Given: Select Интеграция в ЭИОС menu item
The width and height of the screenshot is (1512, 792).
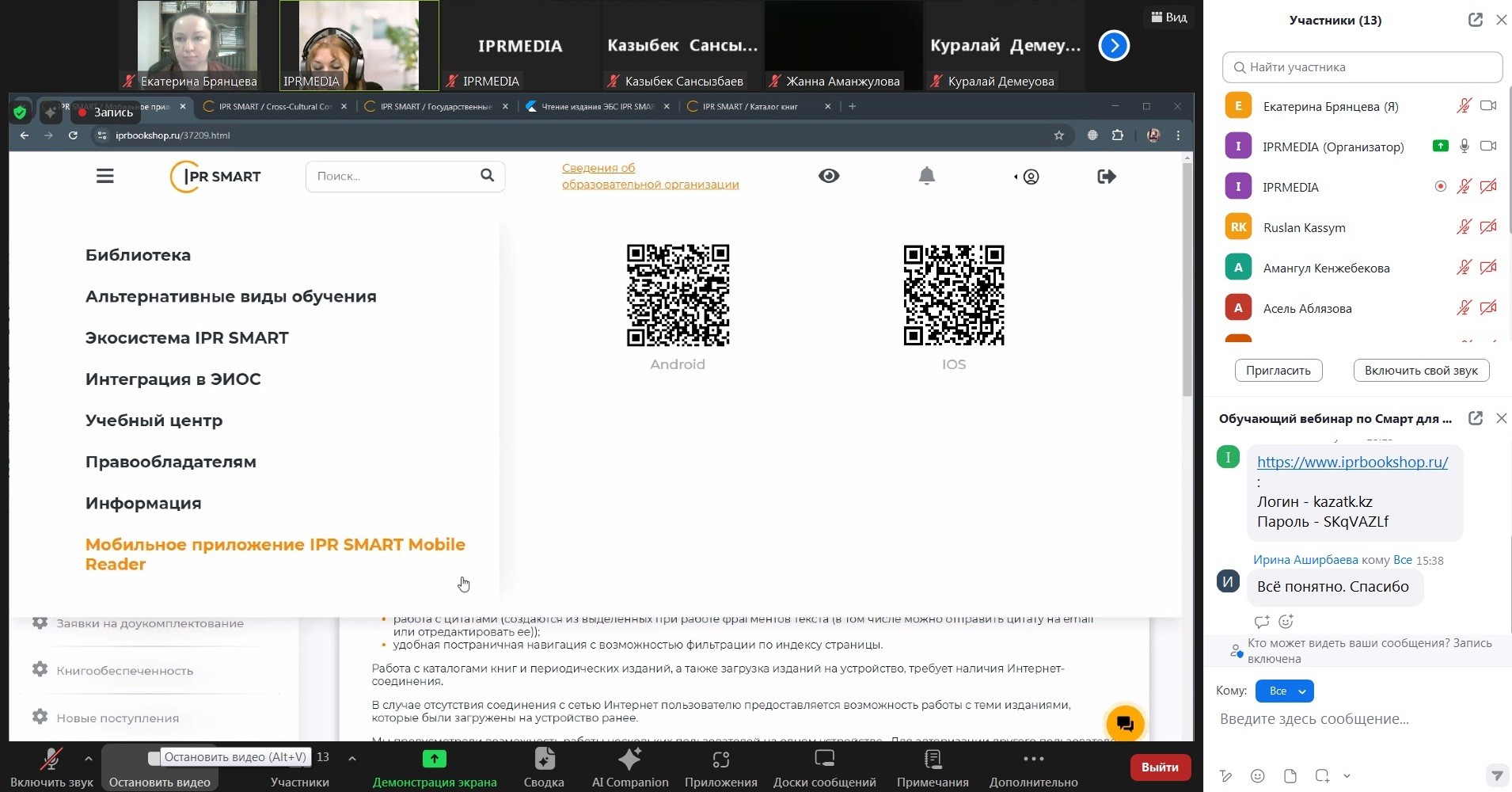Looking at the screenshot, I should point(173,379).
